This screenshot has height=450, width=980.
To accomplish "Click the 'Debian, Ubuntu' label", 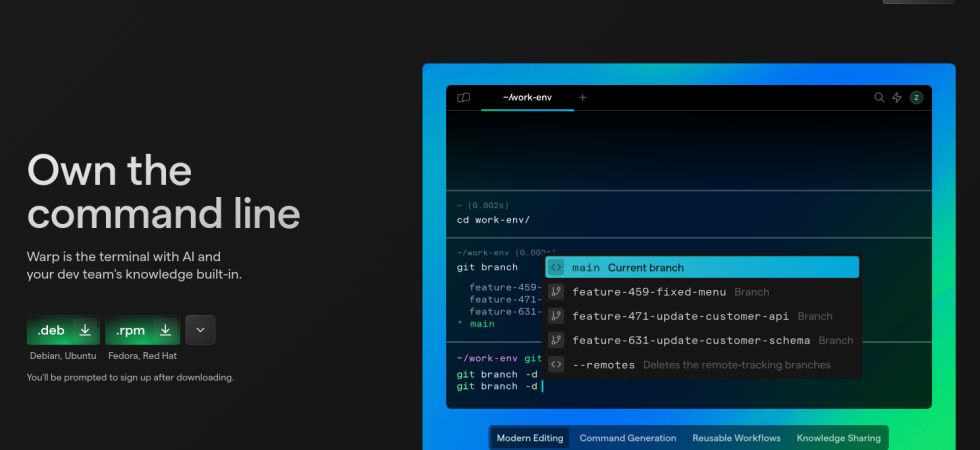I will click(x=63, y=356).
